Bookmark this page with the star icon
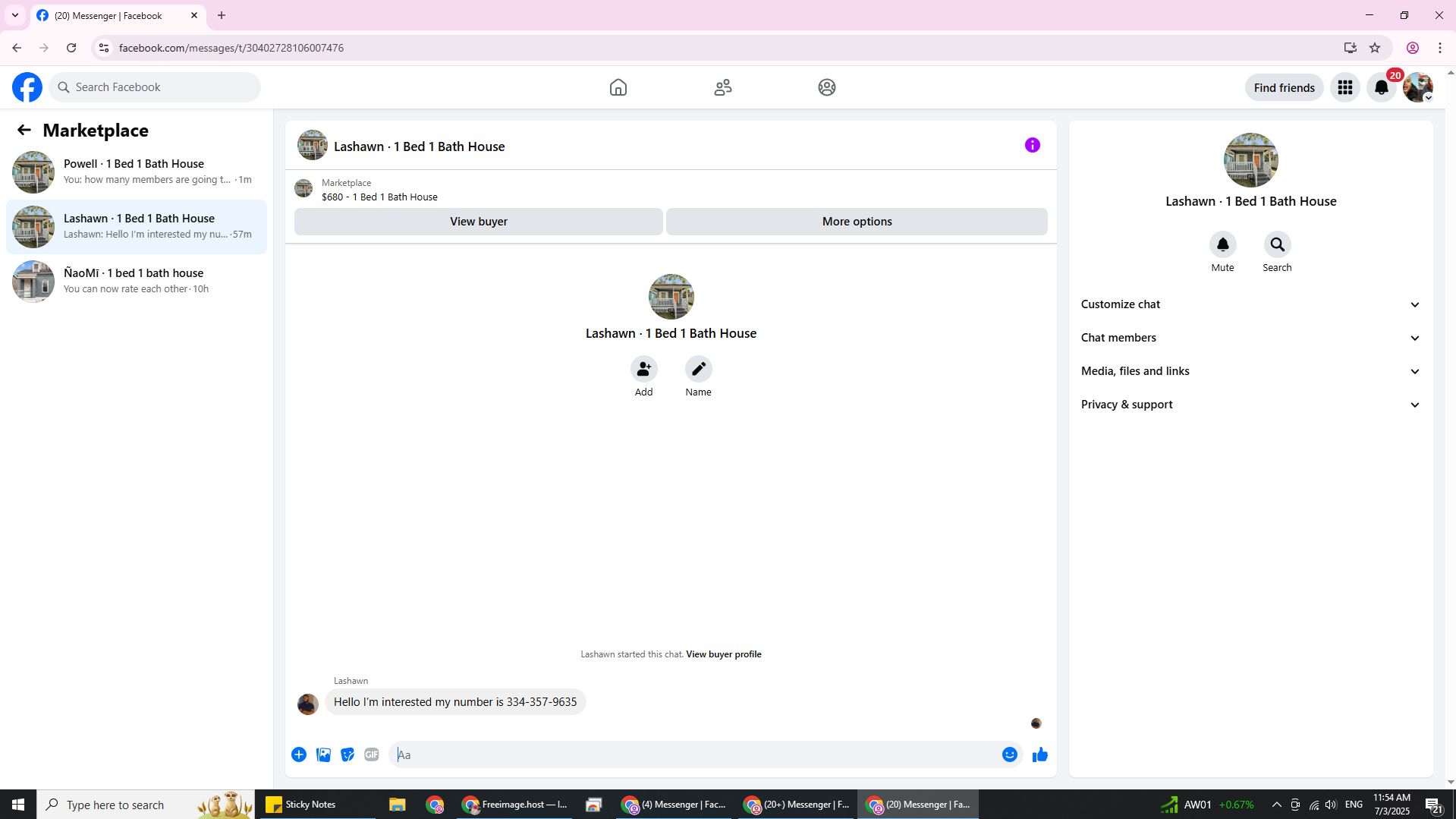The width and height of the screenshot is (1456, 819). pos(1375,48)
